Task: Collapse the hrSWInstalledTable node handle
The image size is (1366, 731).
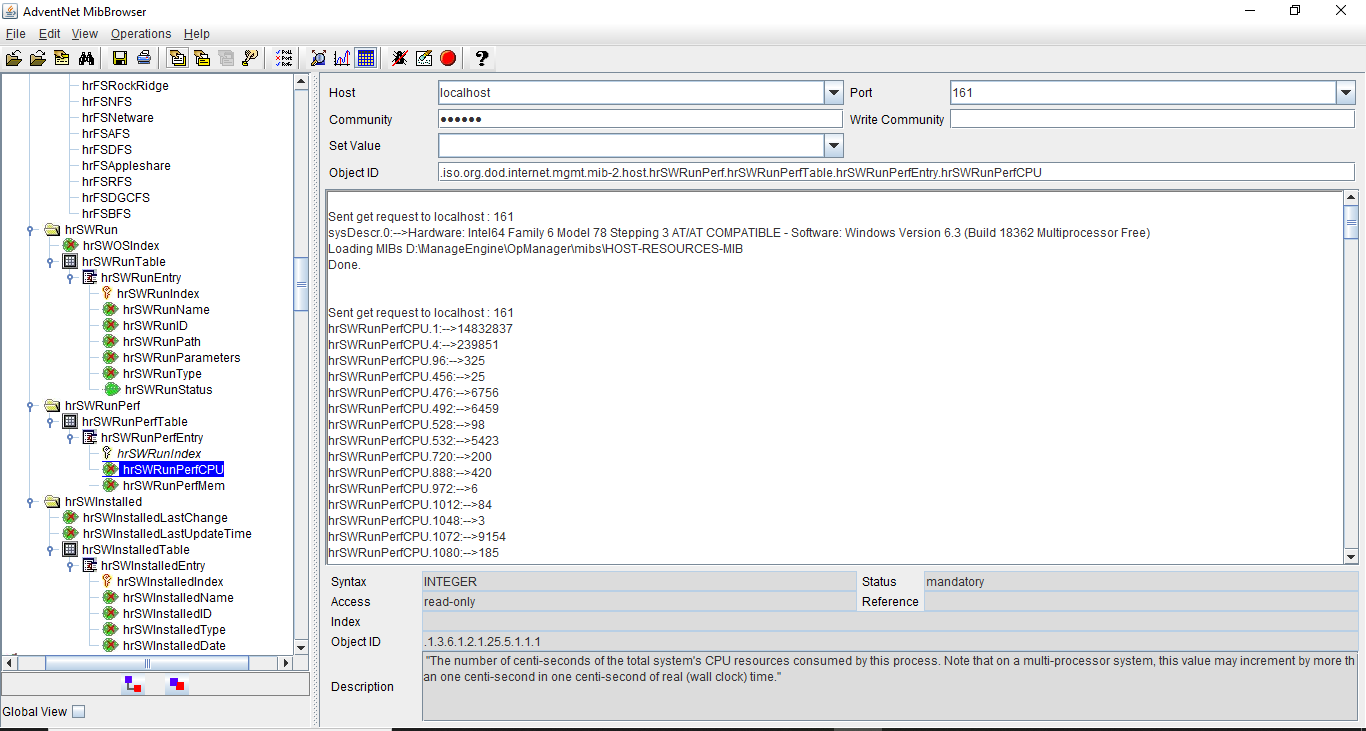Action: click(x=51, y=550)
